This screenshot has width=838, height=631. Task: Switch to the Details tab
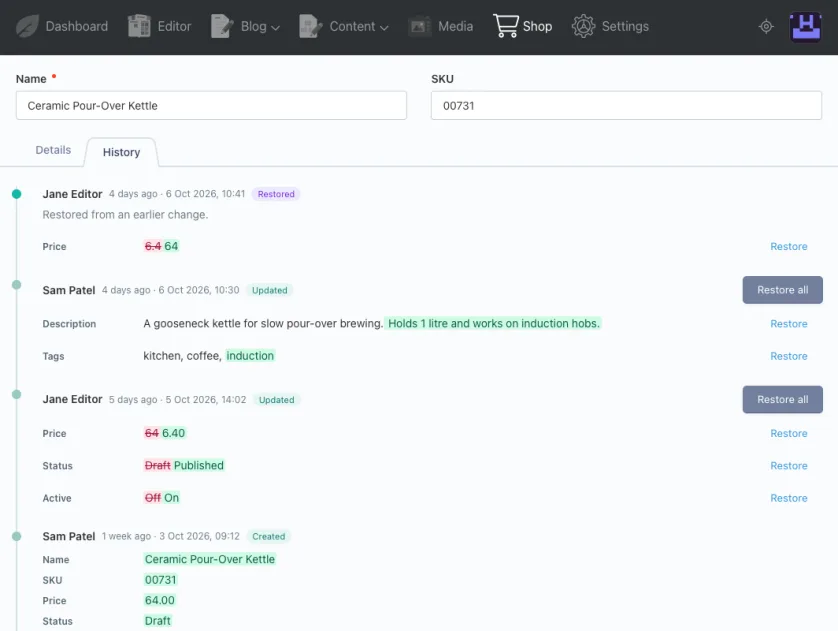(x=53, y=150)
